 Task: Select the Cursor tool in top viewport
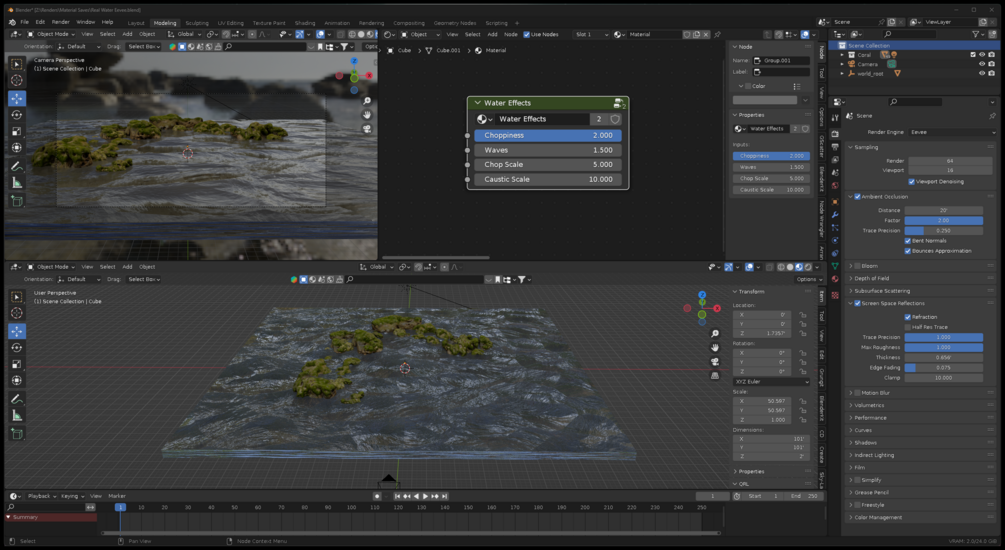[17, 81]
